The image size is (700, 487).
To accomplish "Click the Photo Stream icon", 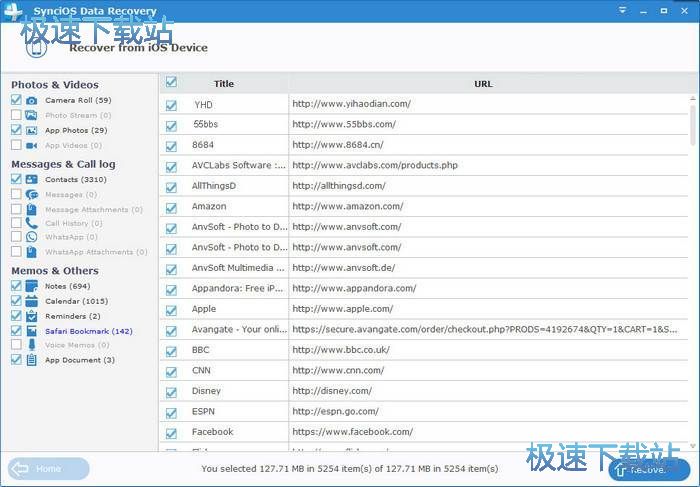I will [x=31, y=115].
